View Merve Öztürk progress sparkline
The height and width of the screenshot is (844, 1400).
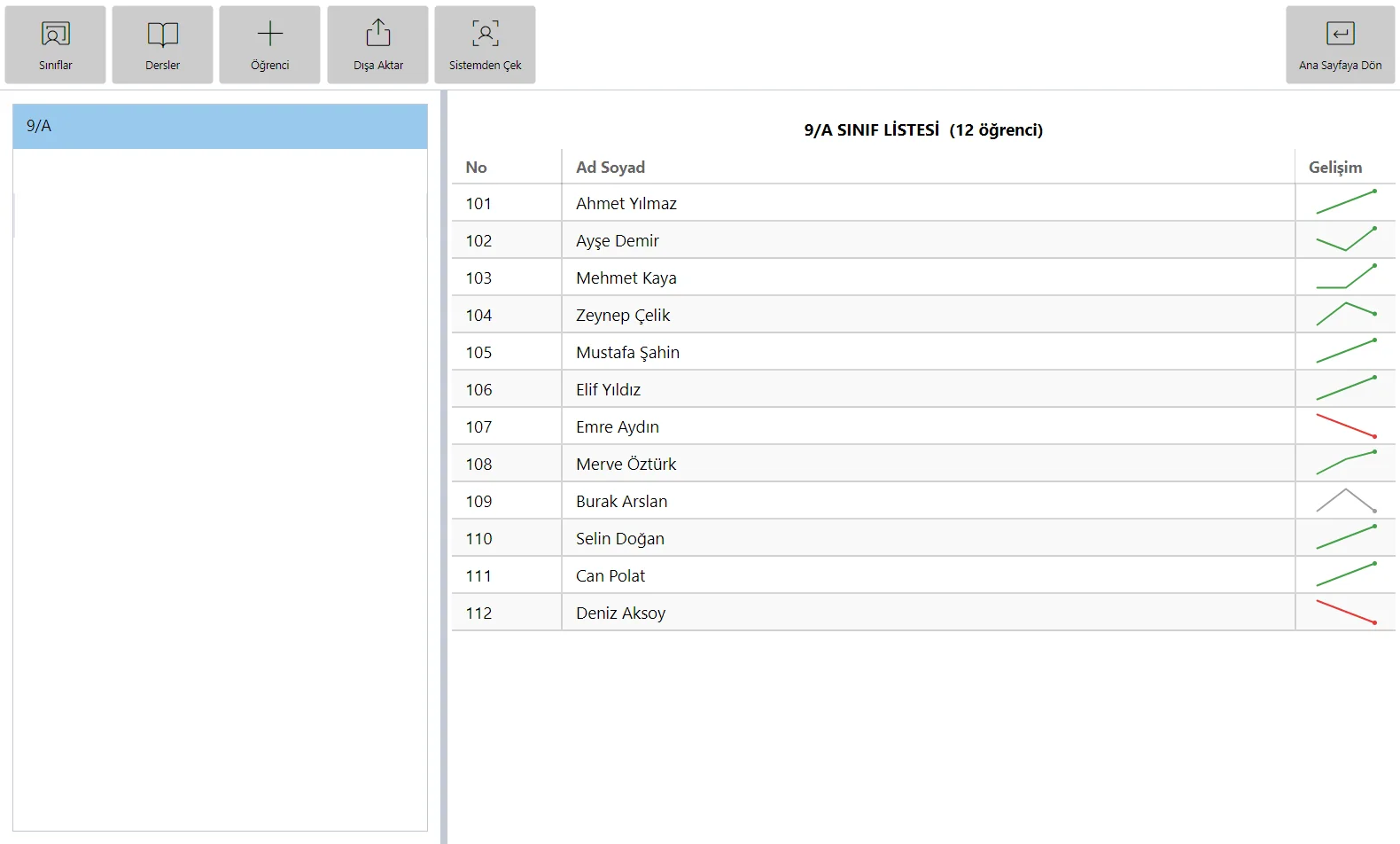coord(1346,464)
